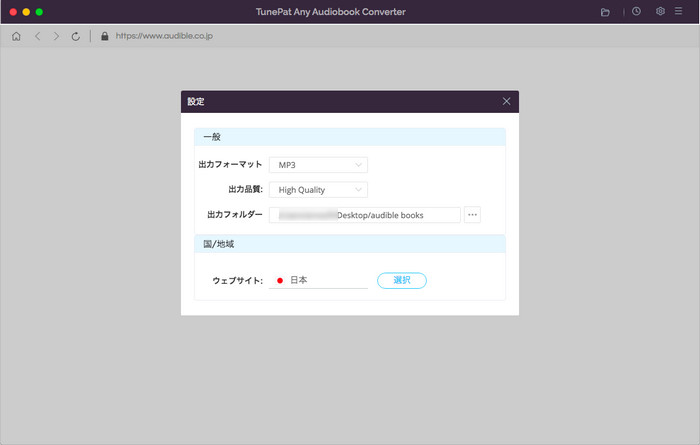Image resolution: width=700 pixels, height=445 pixels.
Task: Open the output folder icon in title bar
Action: (x=605, y=12)
